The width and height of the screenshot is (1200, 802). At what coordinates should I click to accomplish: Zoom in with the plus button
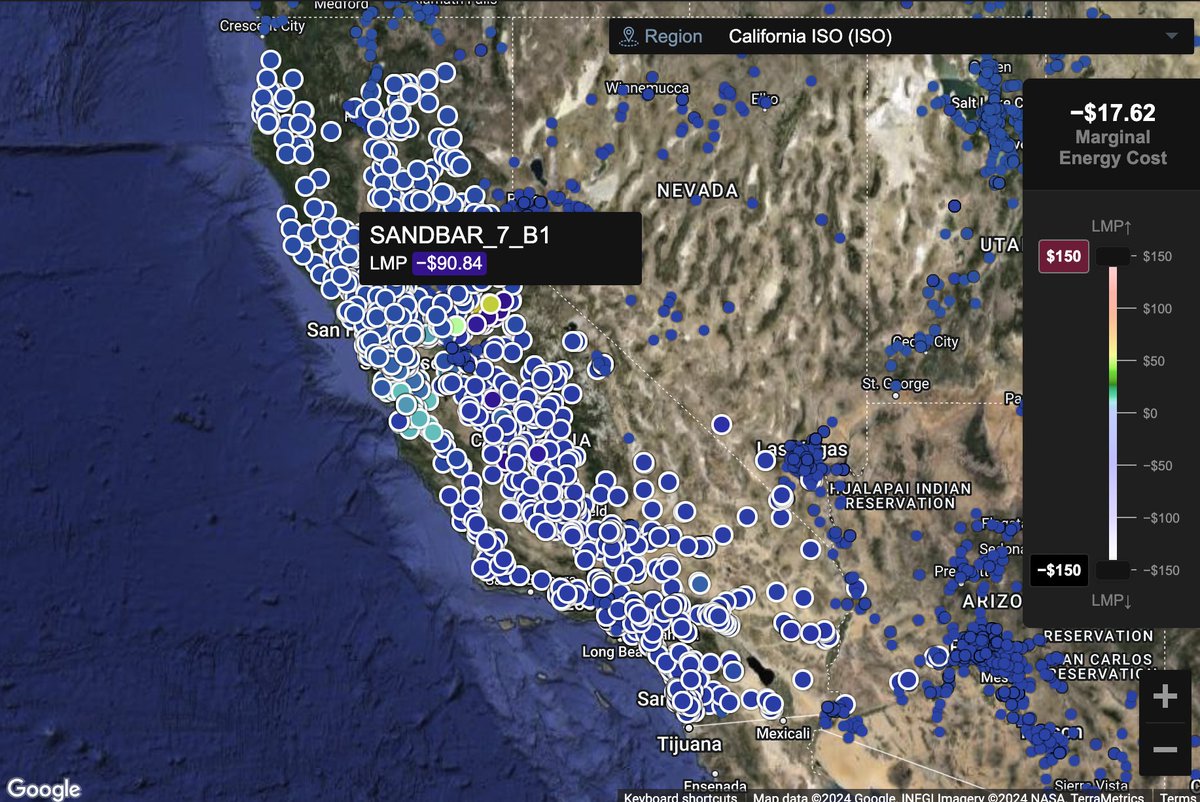tap(1165, 697)
